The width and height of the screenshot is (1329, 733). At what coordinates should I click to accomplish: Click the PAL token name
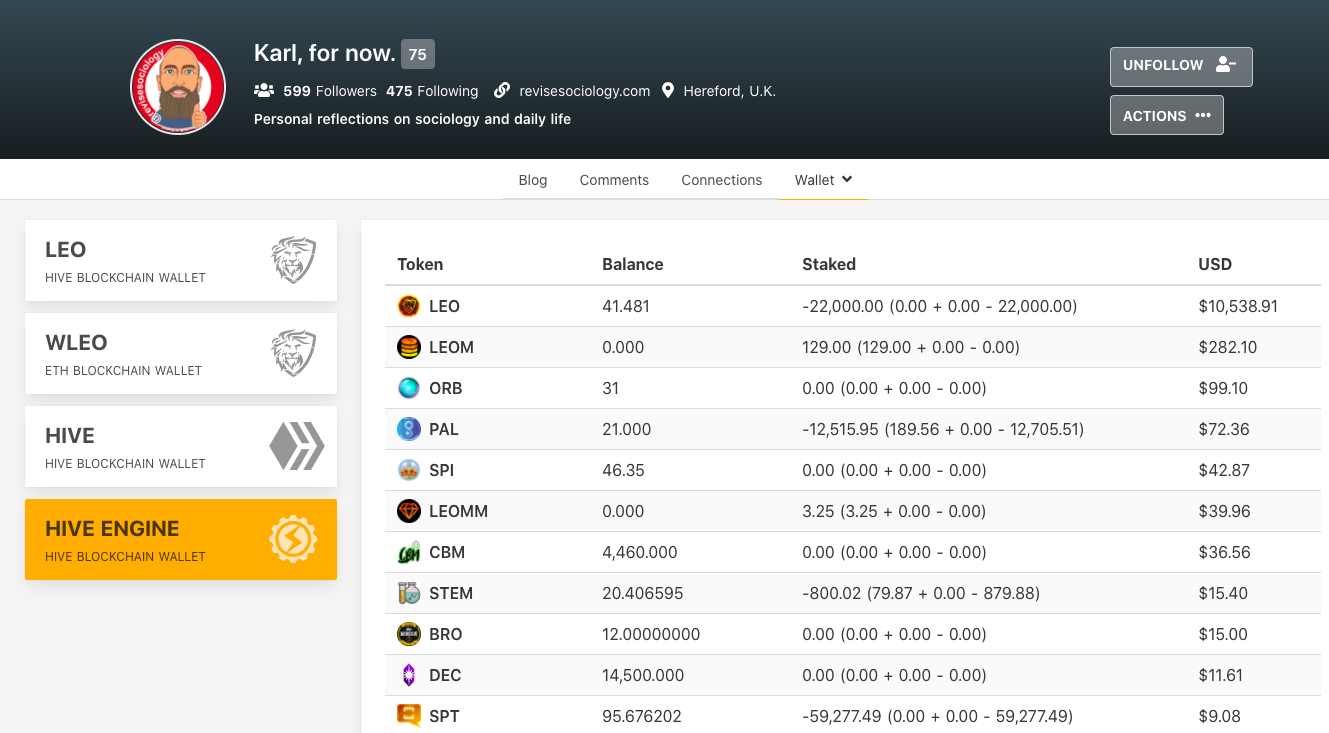(444, 429)
